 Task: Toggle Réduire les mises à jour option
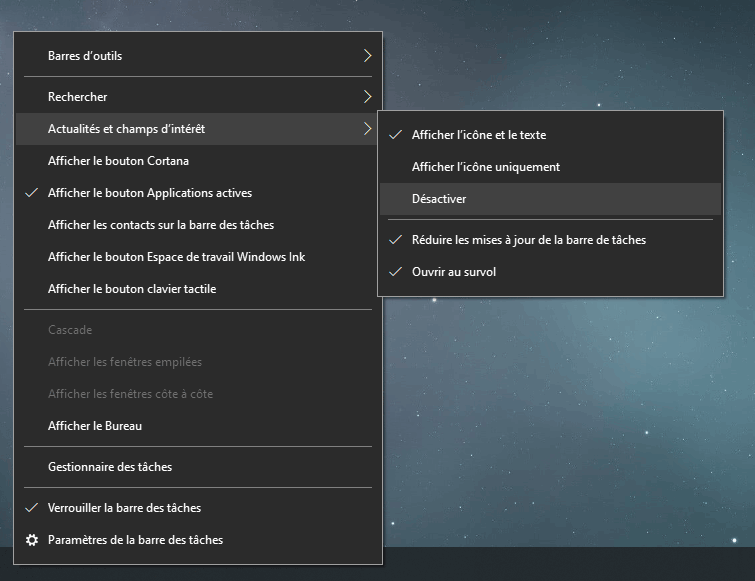click(528, 240)
